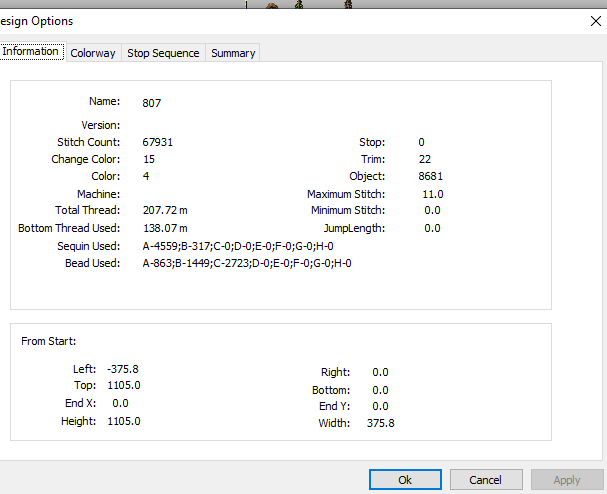
Task: Open the Stop Sequence tab
Action: tap(163, 53)
